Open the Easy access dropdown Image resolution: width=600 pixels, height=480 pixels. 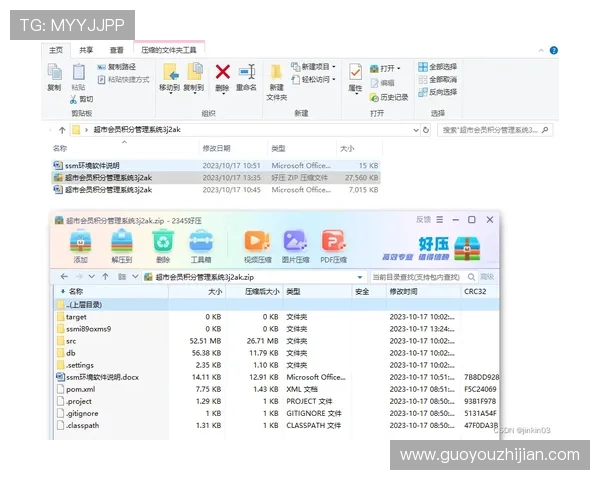click(x=313, y=80)
